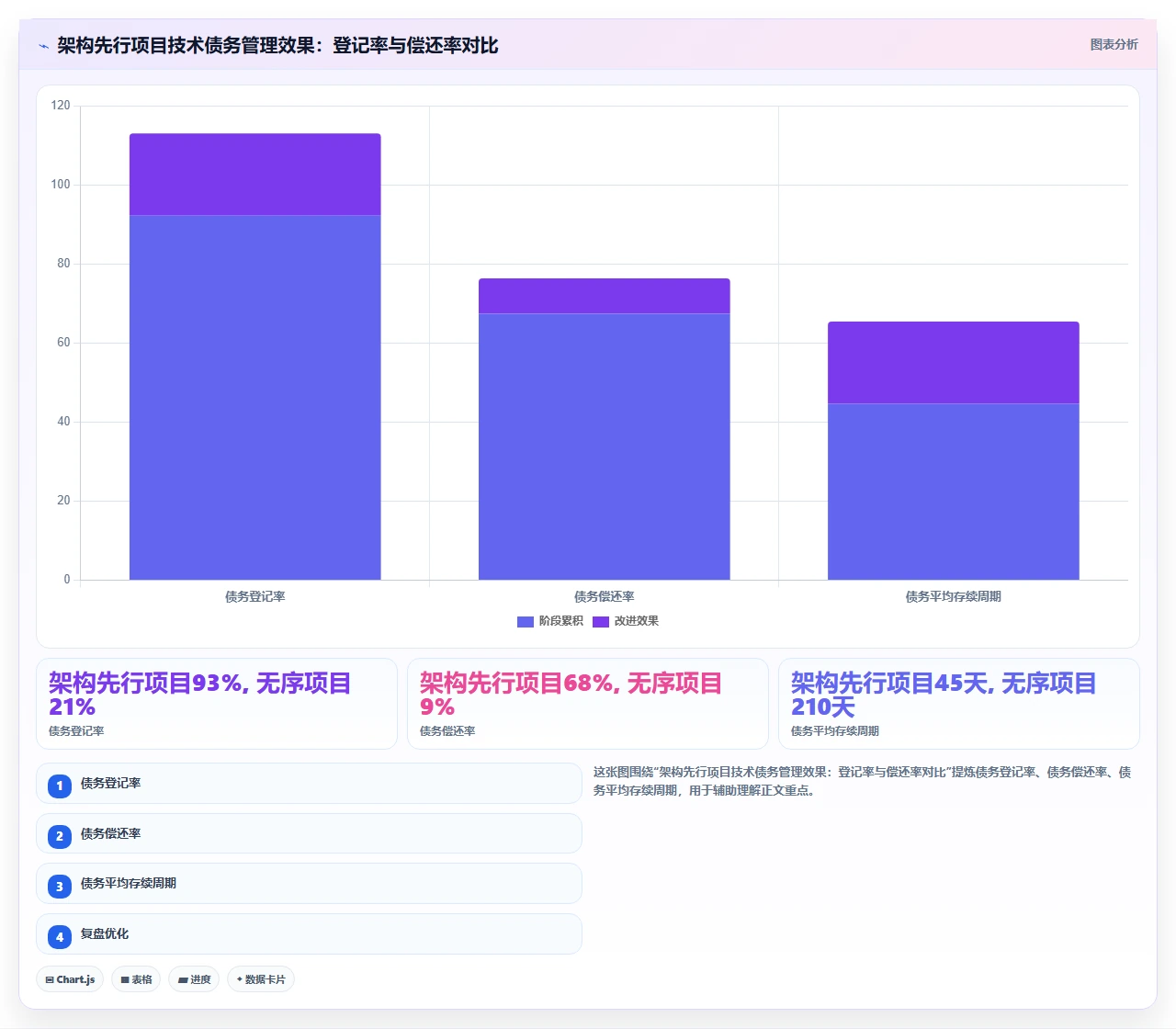Click the 改进效果 legend label
Image resolution: width=1176 pixels, height=1029 pixels.
636,621
